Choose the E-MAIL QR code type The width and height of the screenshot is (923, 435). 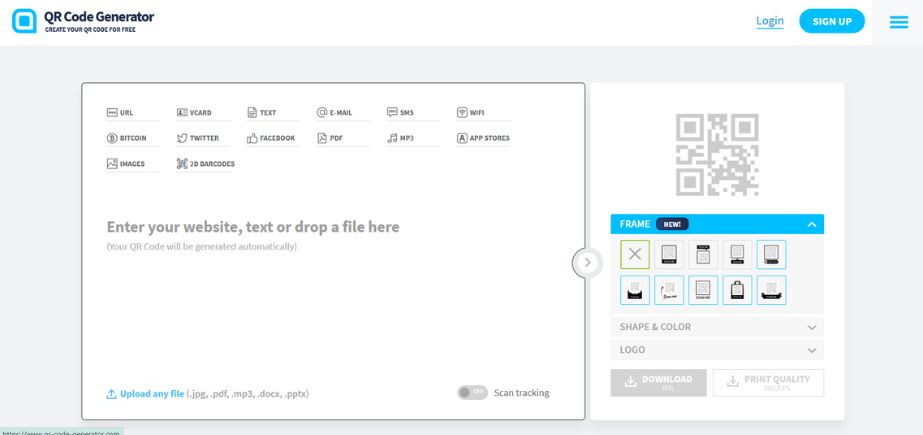tap(343, 112)
